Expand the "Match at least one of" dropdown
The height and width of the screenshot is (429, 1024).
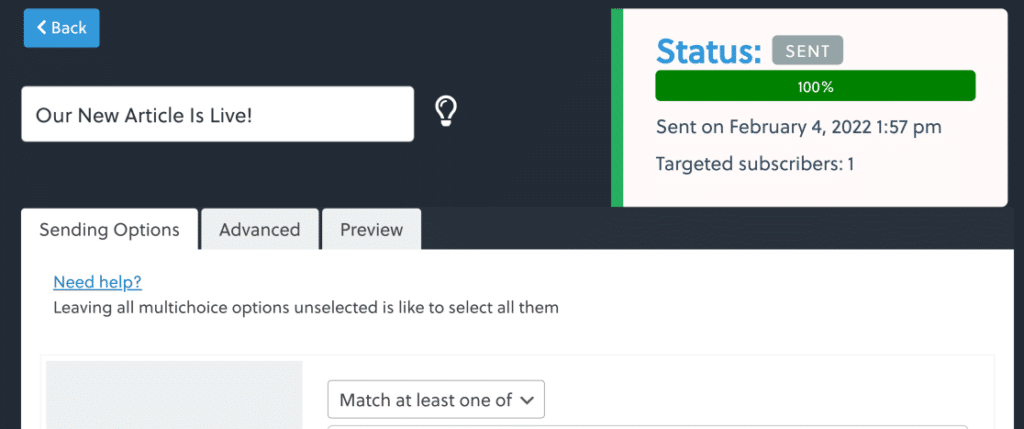coord(436,400)
